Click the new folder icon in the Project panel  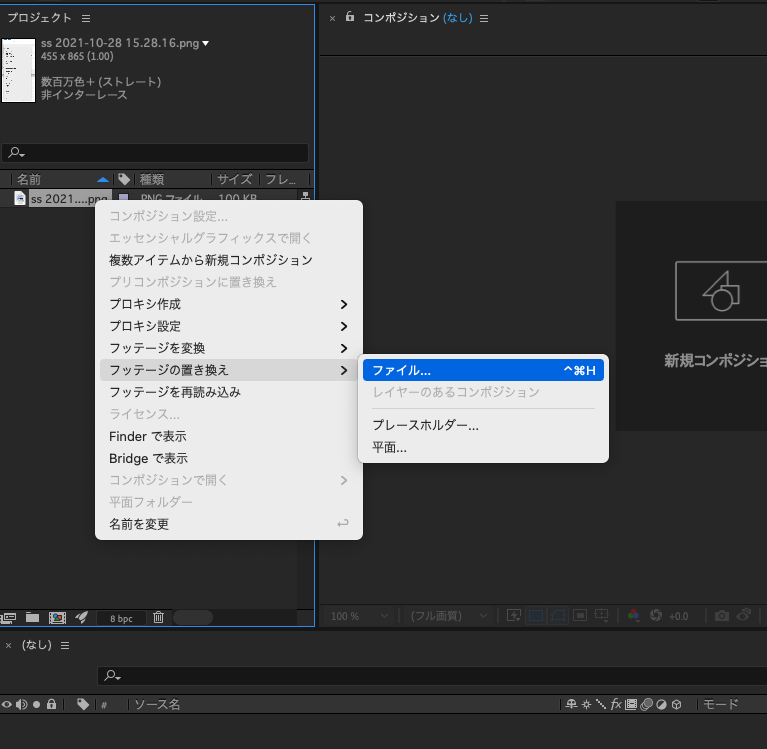pyautogui.click(x=32, y=617)
